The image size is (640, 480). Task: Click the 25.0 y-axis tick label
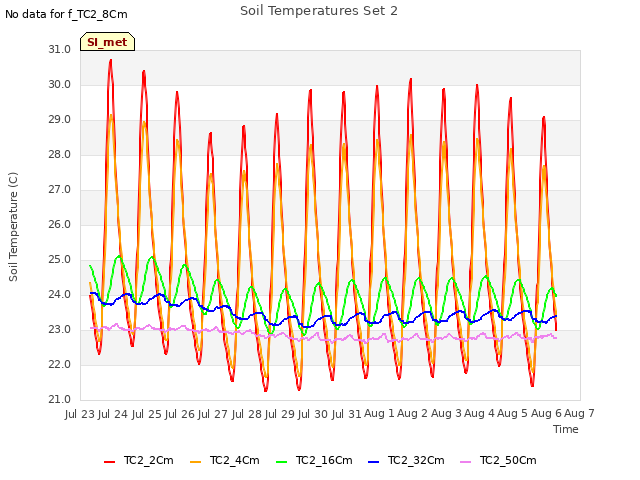tap(60, 260)
